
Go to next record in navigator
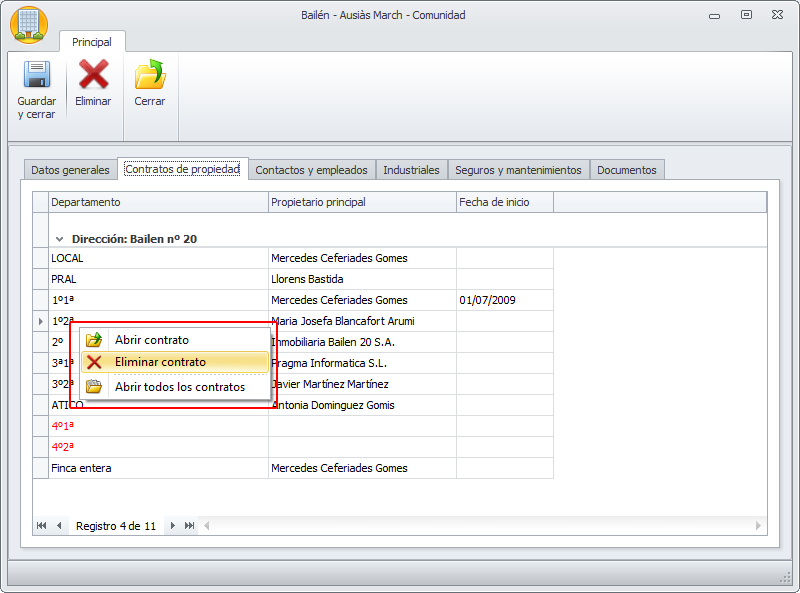click(x=172, y=526)
